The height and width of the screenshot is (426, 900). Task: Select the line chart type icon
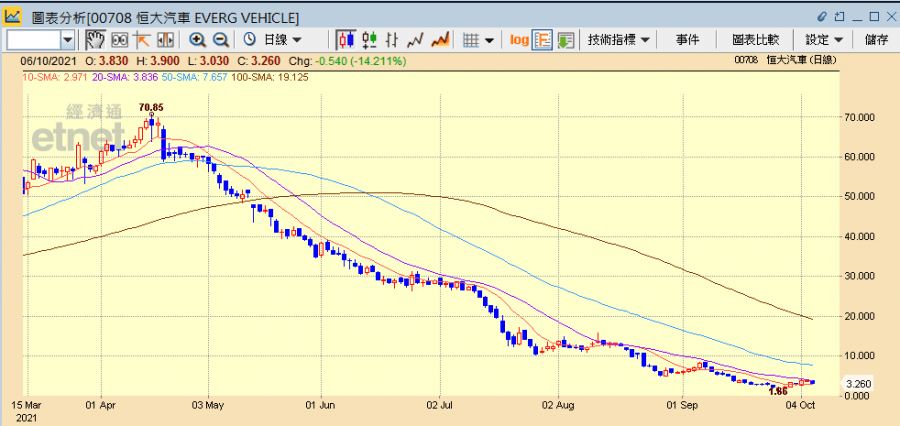coord(416,39)
